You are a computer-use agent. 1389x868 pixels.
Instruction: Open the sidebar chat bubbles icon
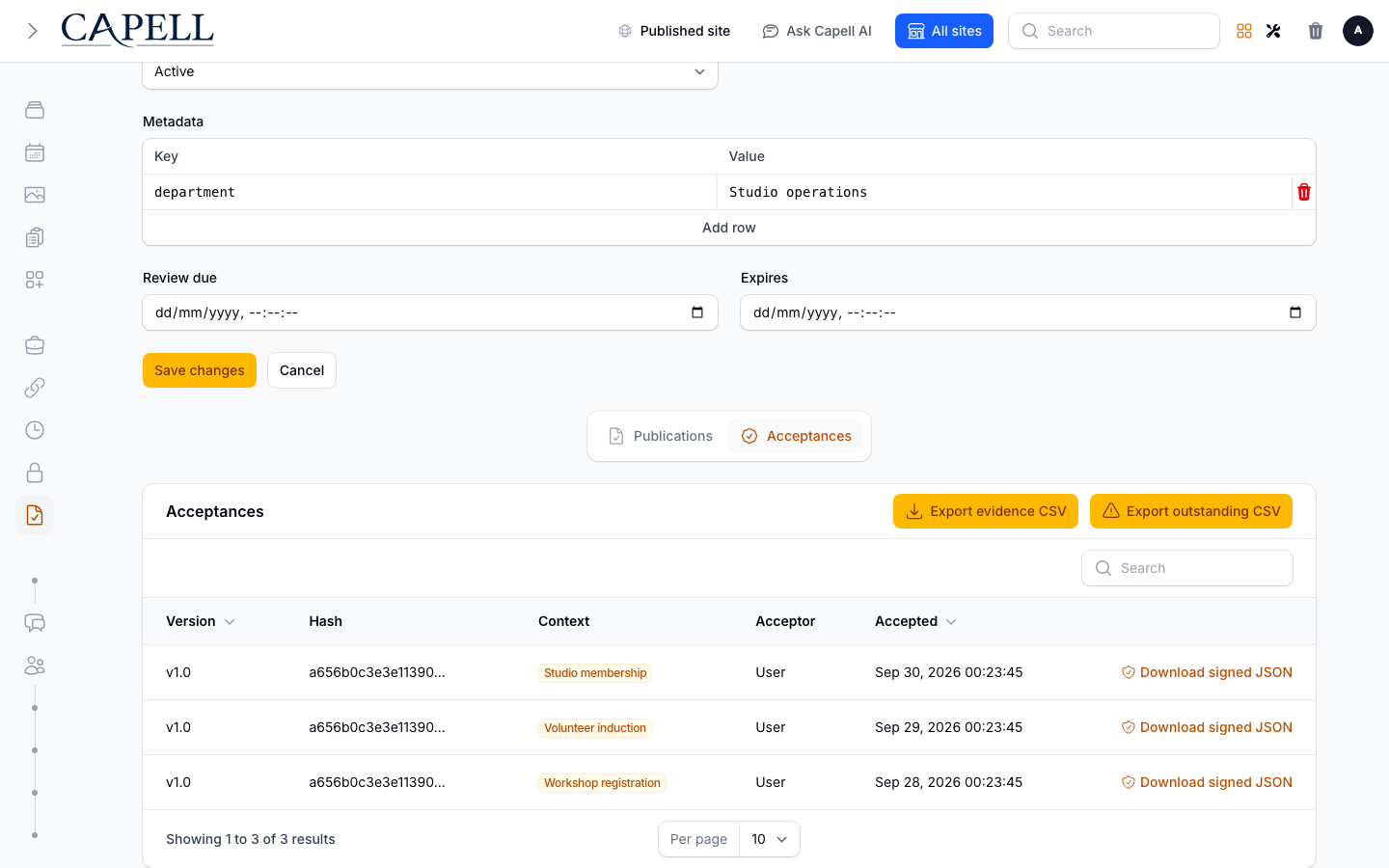tap(35, 623)
